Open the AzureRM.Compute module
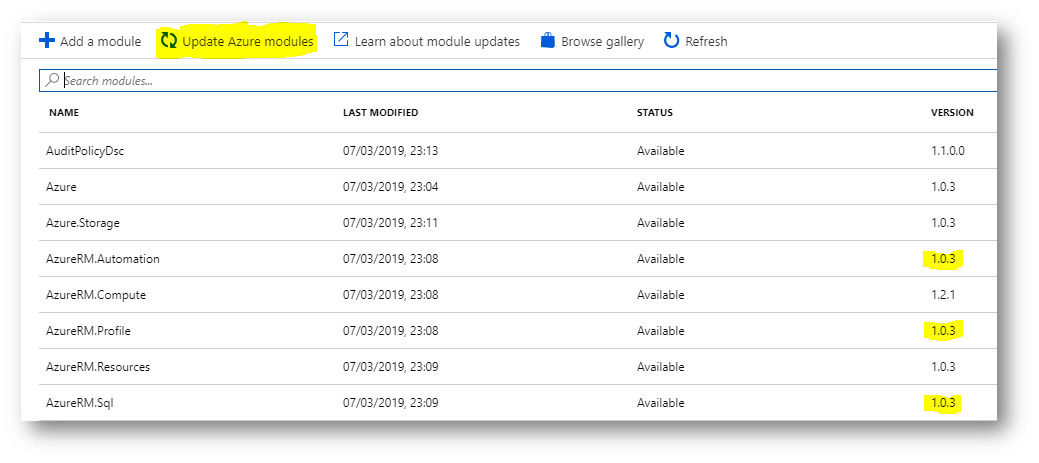The height and width of the screenshot is (463, 1039). pyautogui.click(x=518, y=295)
